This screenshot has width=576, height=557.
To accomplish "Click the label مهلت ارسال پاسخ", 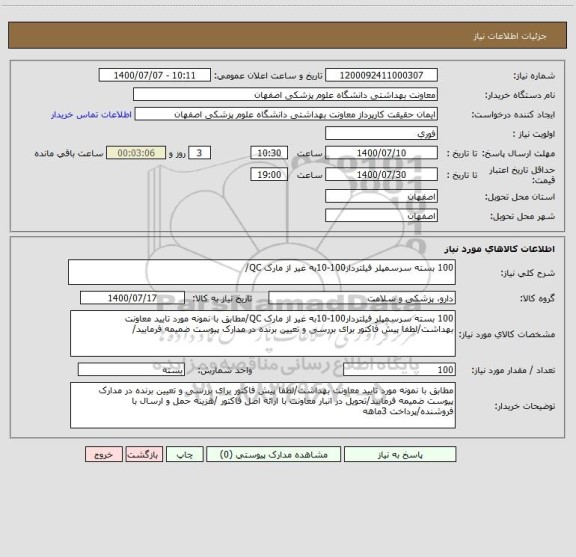I will click(518, 153).
